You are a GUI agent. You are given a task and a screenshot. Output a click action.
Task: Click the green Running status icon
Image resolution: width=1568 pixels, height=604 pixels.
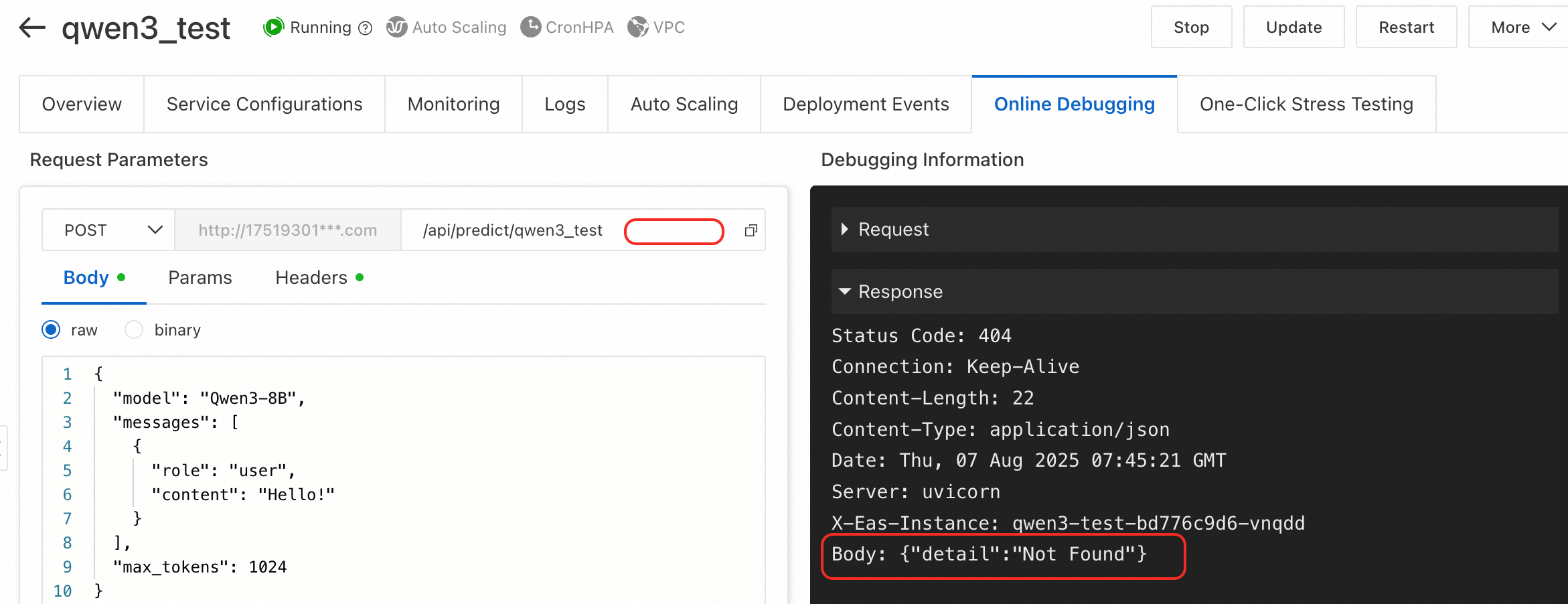[x=273, y=27]
